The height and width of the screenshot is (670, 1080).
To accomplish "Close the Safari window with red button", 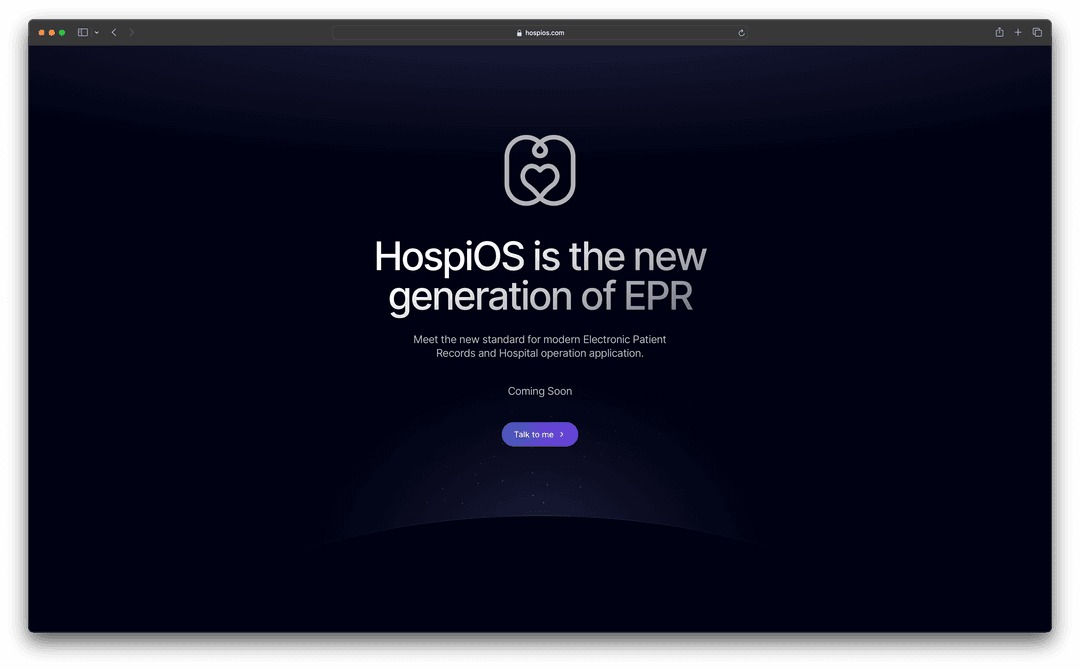I will (41, 33).
